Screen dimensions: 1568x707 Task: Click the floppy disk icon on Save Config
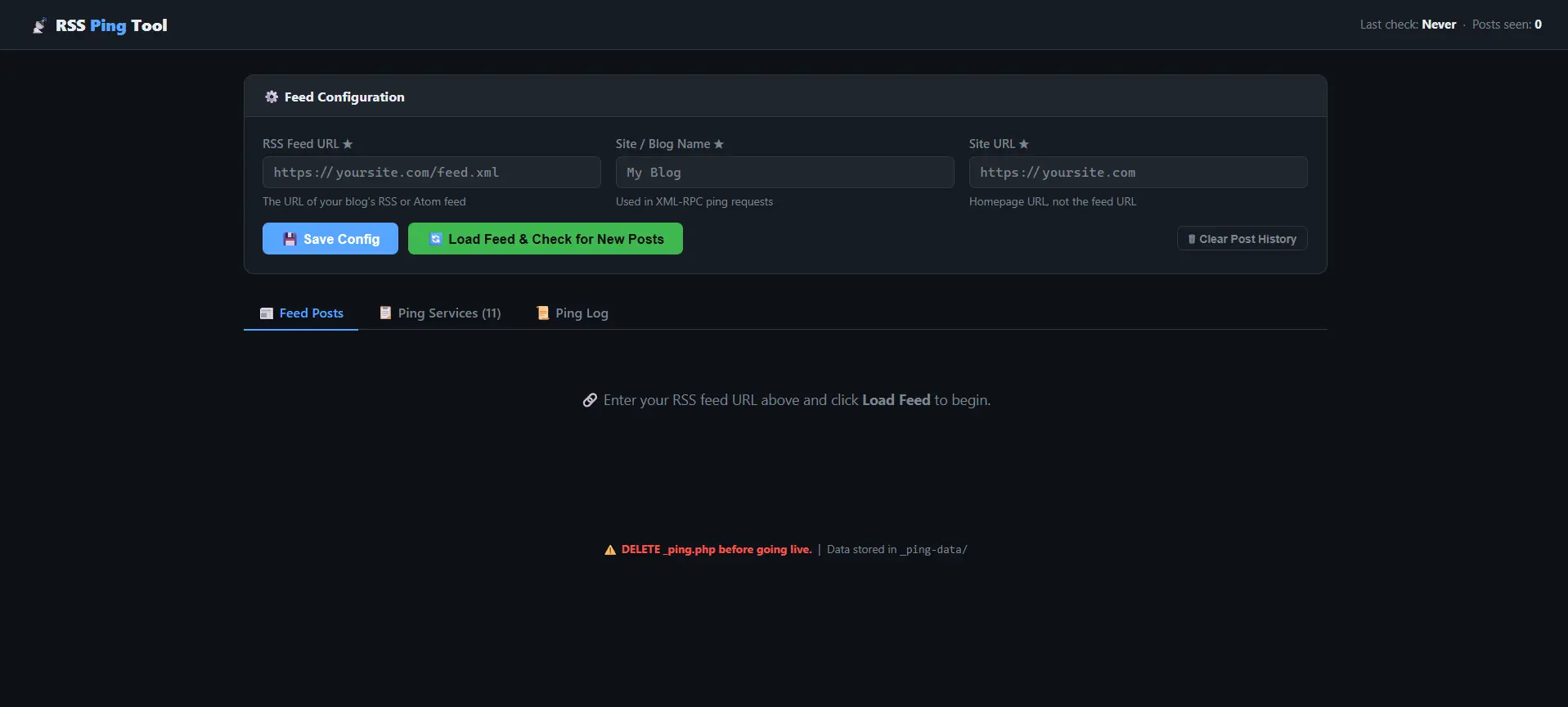point(290,239)
